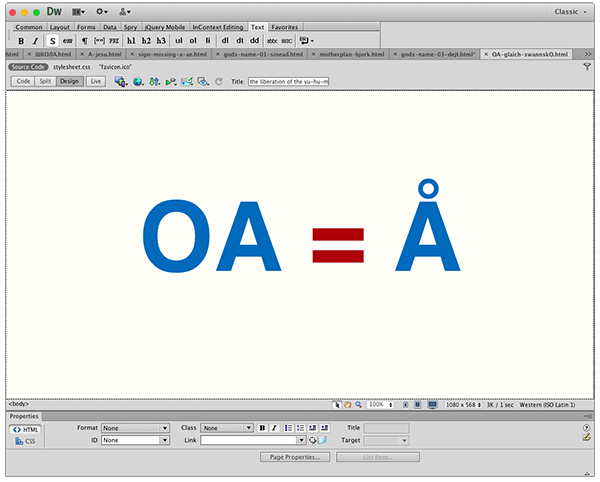Insert Heading 2 (h2)
600x482 pixels.
(x=146, y=41)
